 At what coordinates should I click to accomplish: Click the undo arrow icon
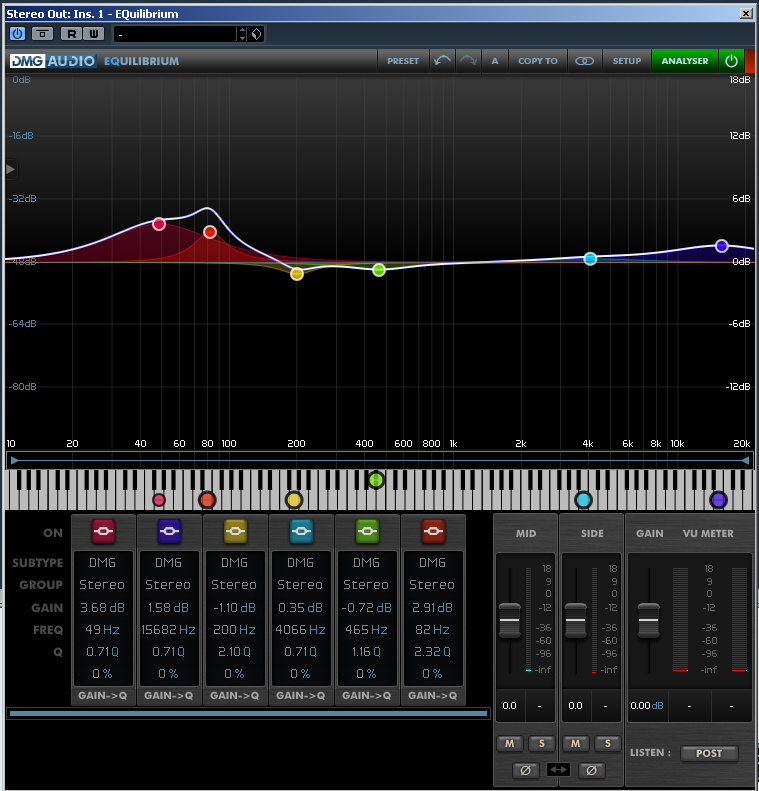[442, 61]
